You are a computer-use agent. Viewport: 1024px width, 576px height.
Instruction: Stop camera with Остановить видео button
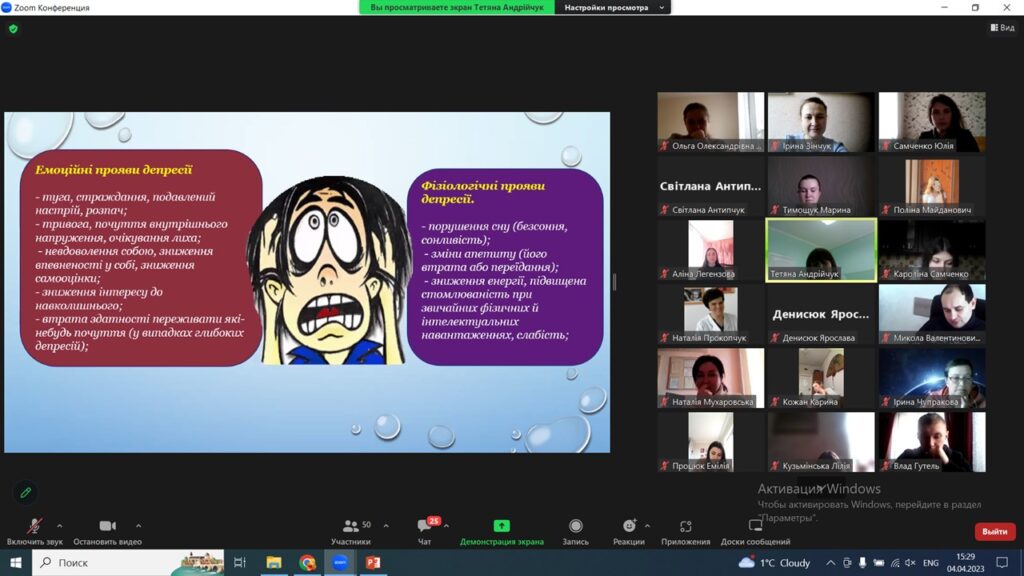coord(107,527)
